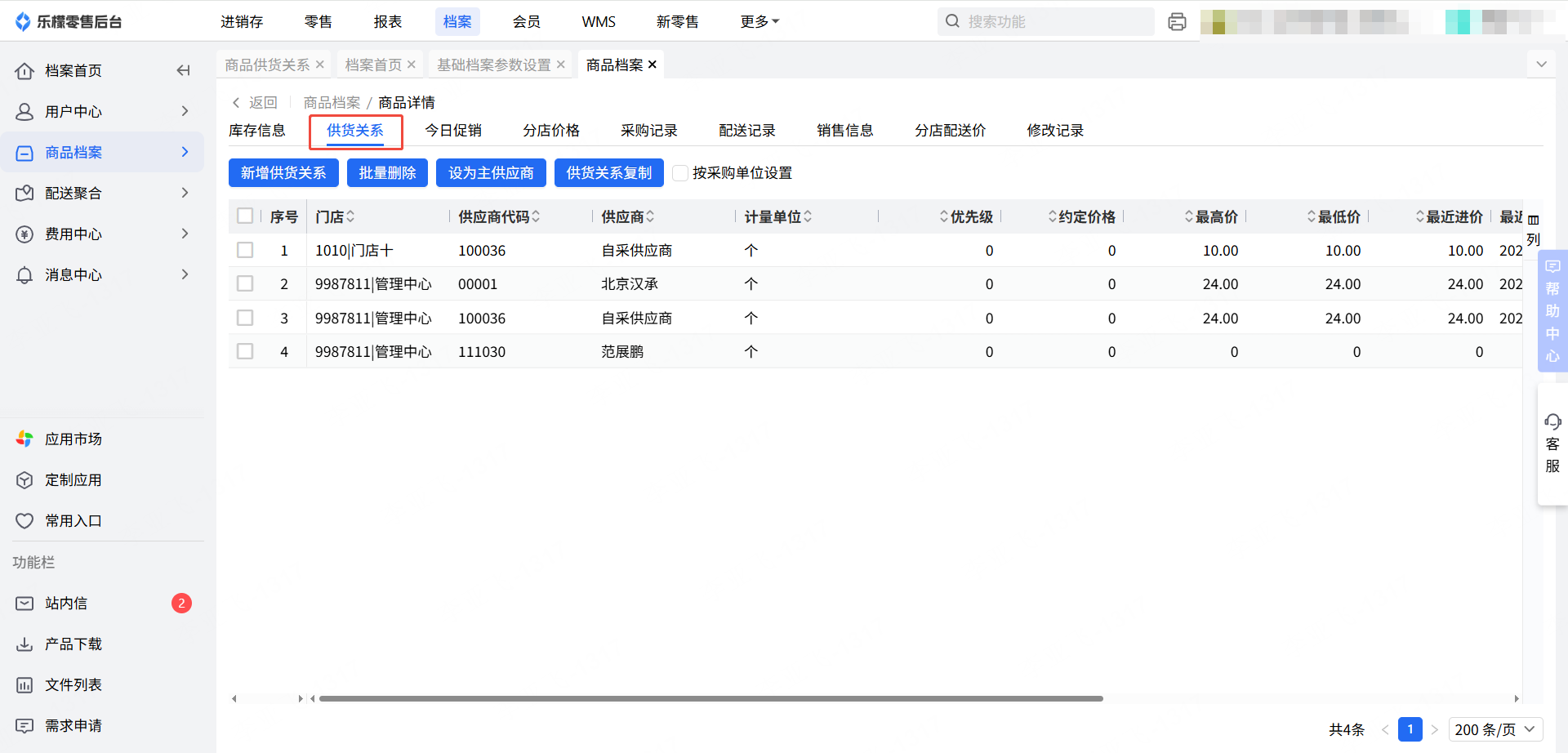
Task: Enable the 按采购单位设置 checkbox
Action: [x=680, y=173]
